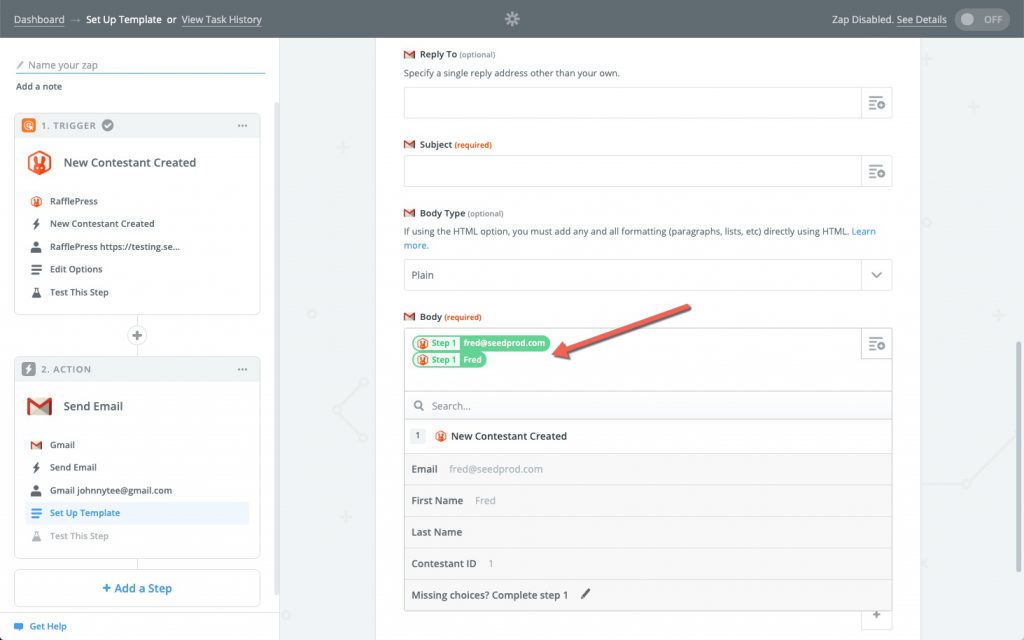
Task: Toggle the Zap ON/OFF switch
Action: coord(982,20)
